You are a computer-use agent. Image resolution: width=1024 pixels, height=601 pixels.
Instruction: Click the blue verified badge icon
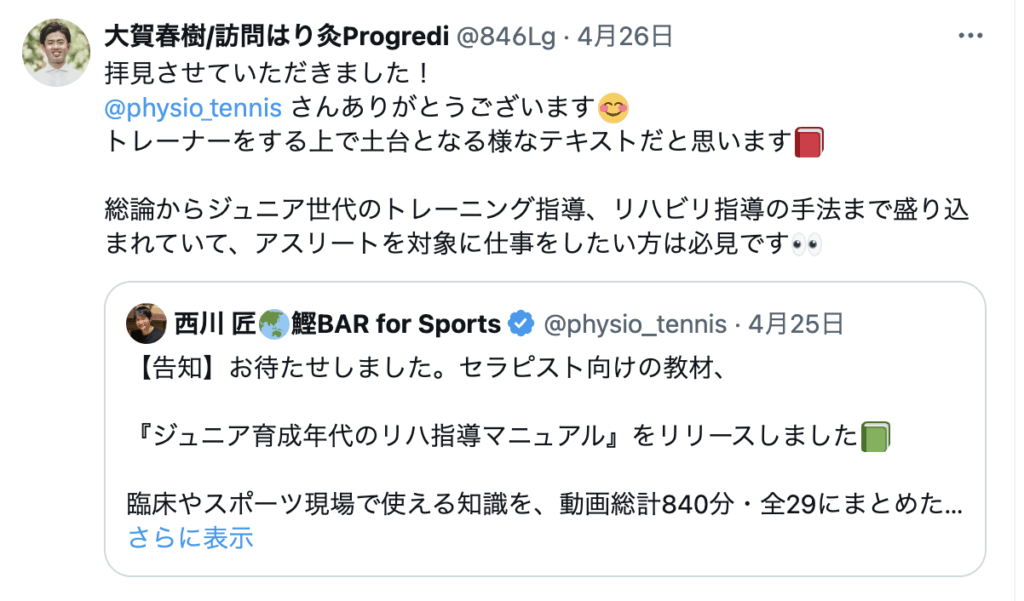click(521, 323)
